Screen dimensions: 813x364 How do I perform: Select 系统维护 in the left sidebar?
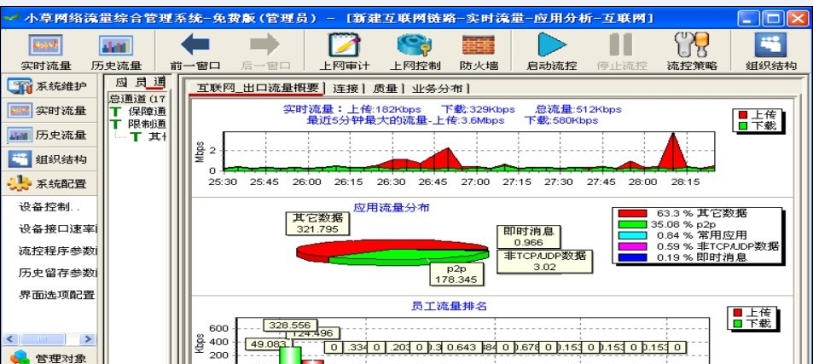pos(49,86)
